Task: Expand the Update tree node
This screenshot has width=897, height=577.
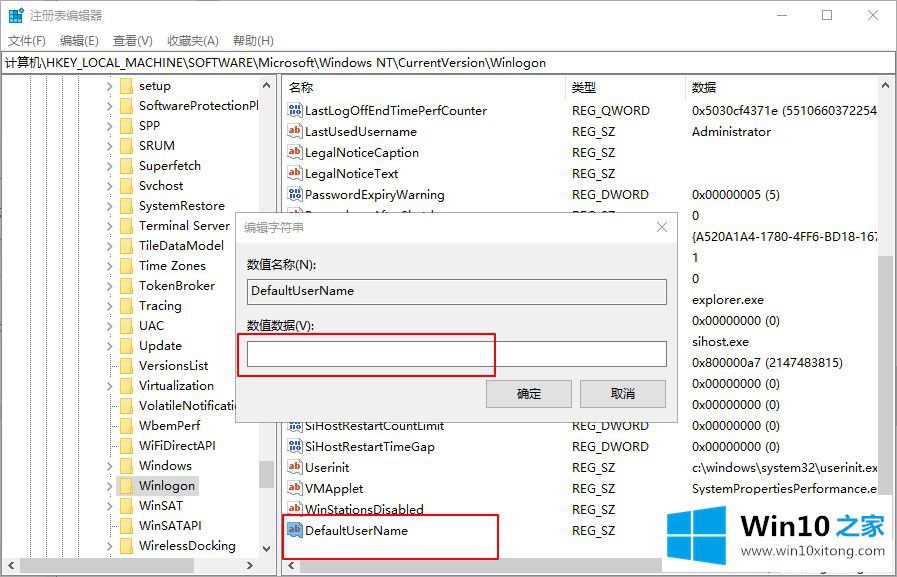Action: pos(109,345)
